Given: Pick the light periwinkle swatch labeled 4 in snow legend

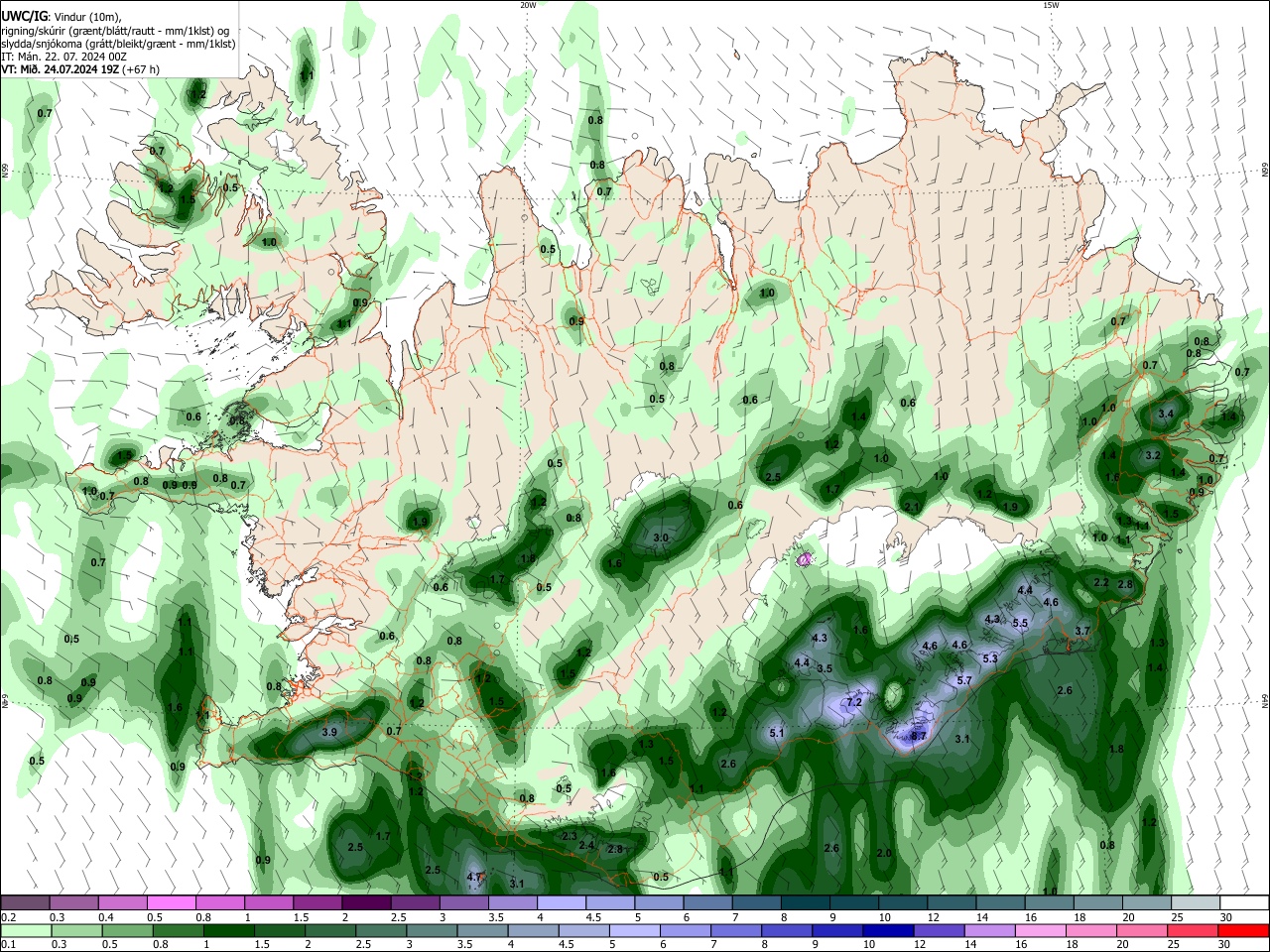Looking at the screenshot, I should click(x=561, y=903).
